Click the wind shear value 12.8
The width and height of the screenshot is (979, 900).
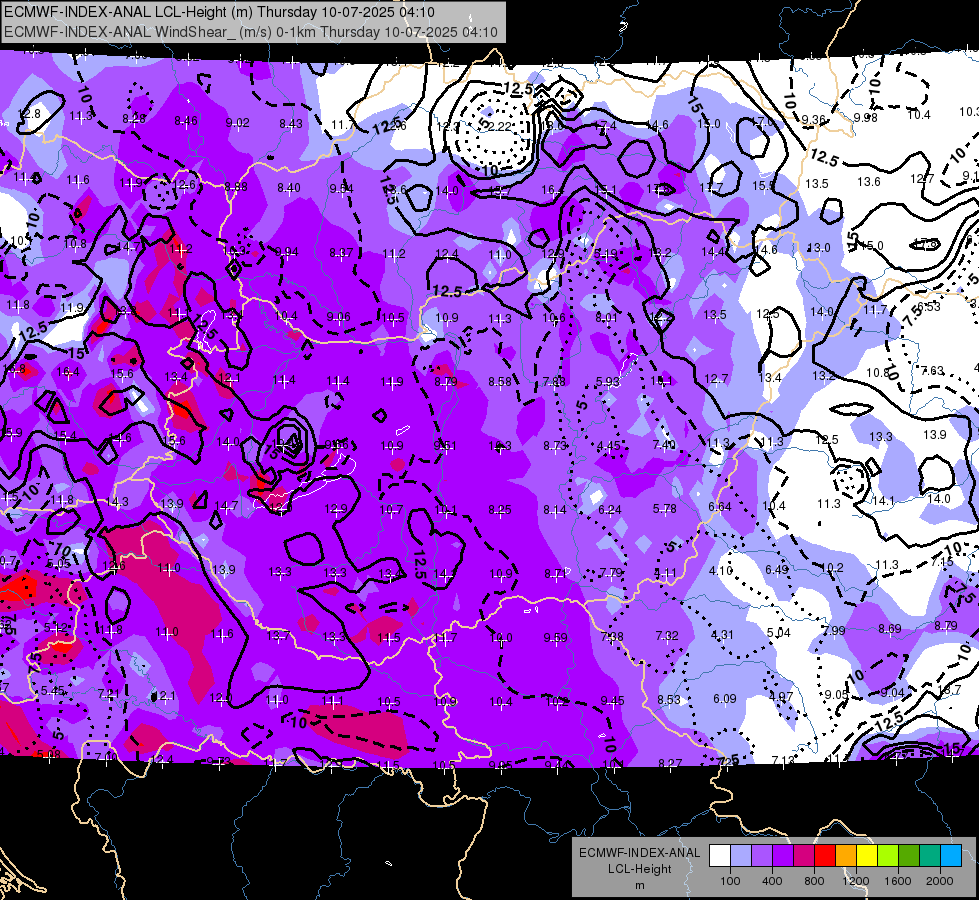[29, 114]
